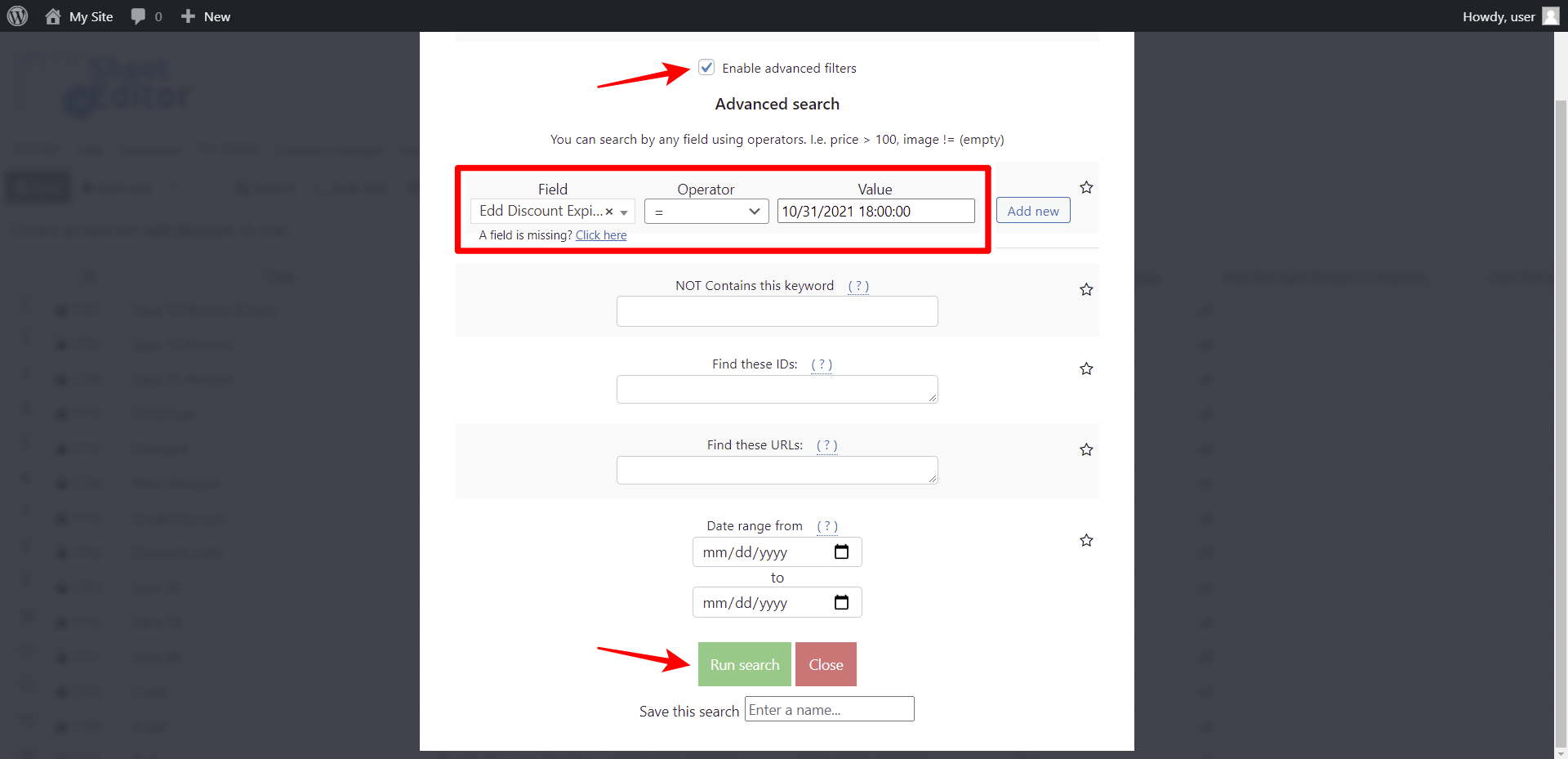Disable the Enable advanced filters checkbox
Viewport: 1568px width, 759px height.
pos(706,67)
